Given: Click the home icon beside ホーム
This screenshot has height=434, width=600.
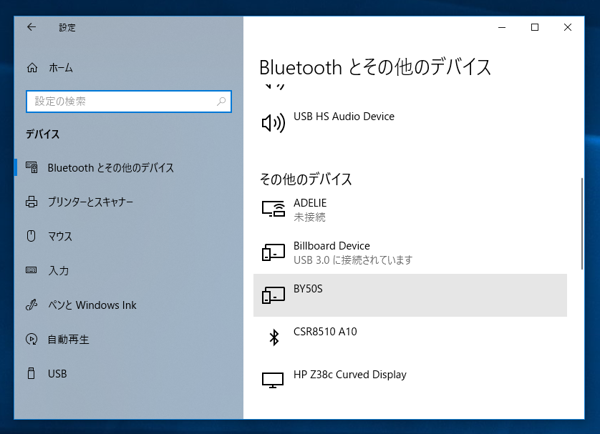Looking at the screenshot, I should coord(32,68).
